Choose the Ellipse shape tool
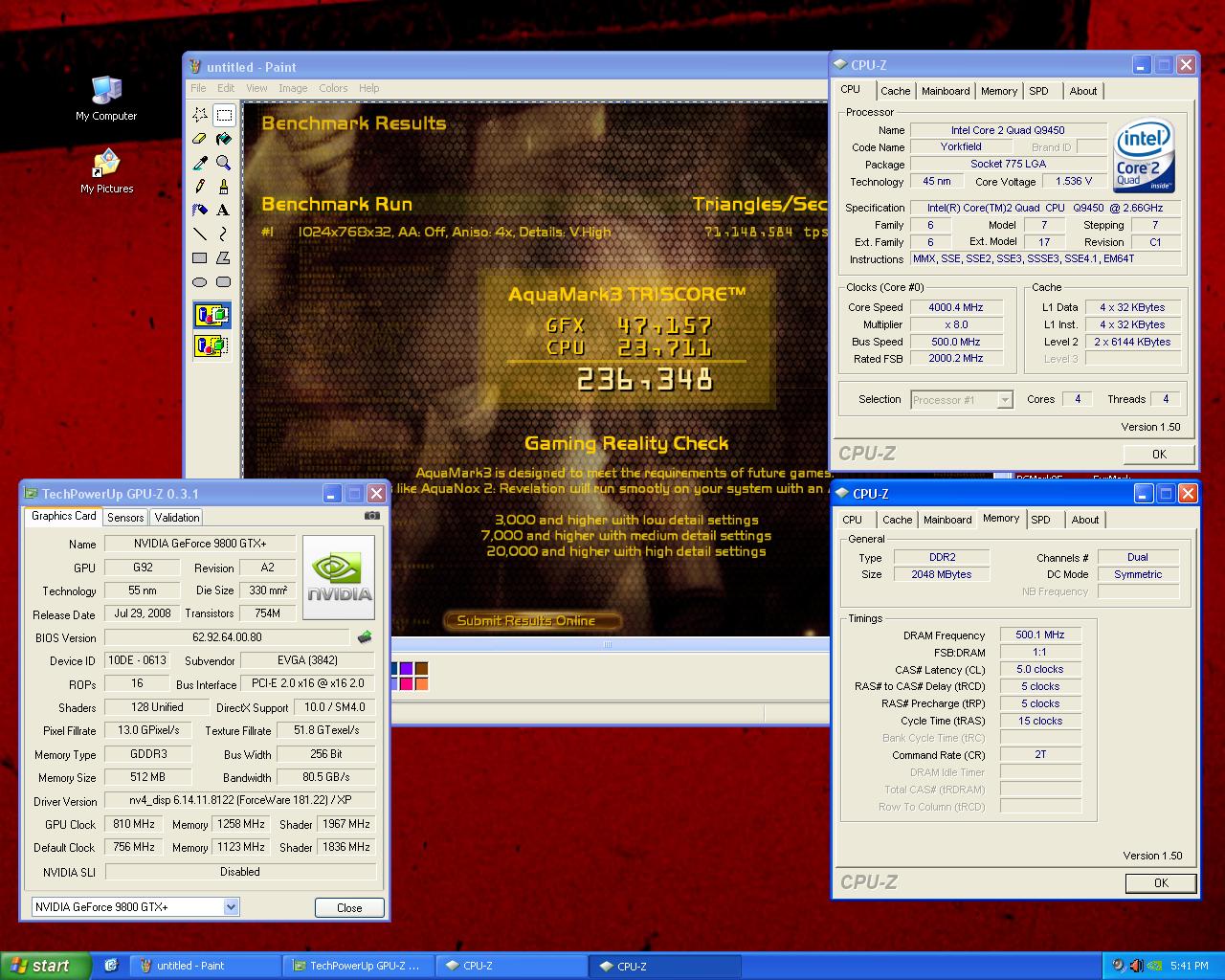 200,281
